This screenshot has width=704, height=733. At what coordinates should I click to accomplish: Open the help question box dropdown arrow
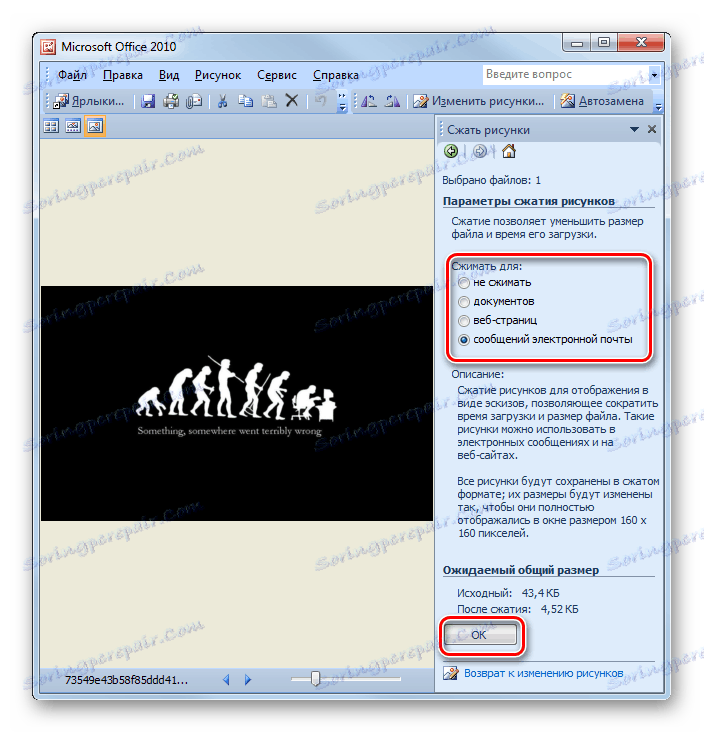pos(654,75)
